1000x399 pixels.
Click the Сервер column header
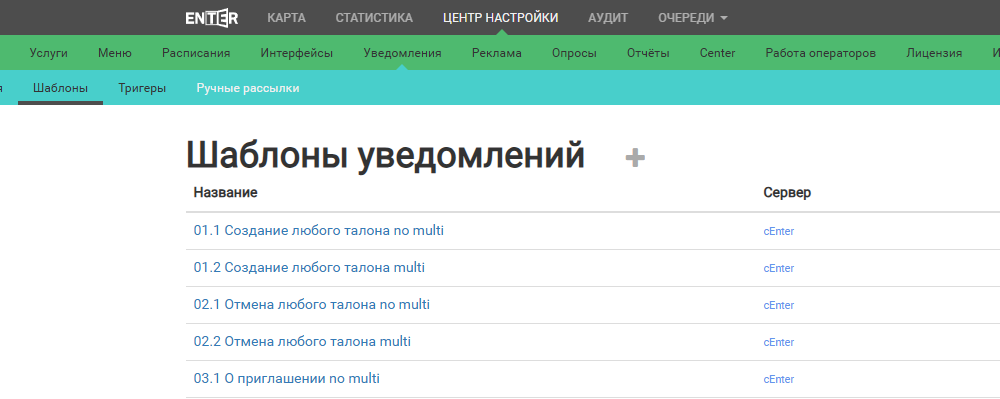(787, 192)
